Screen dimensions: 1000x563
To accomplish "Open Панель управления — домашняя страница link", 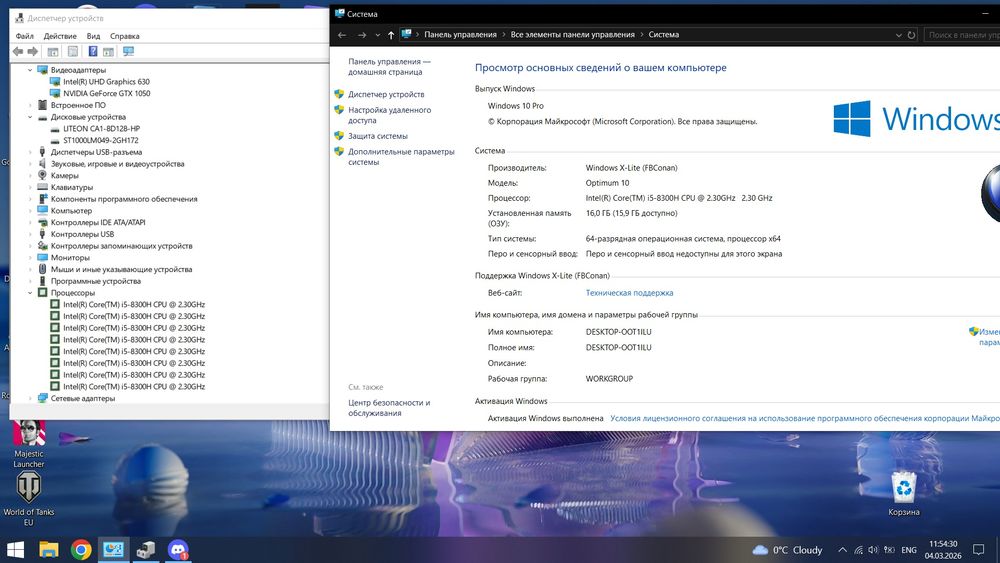I will pyautogui.click(x=389, y=67).
